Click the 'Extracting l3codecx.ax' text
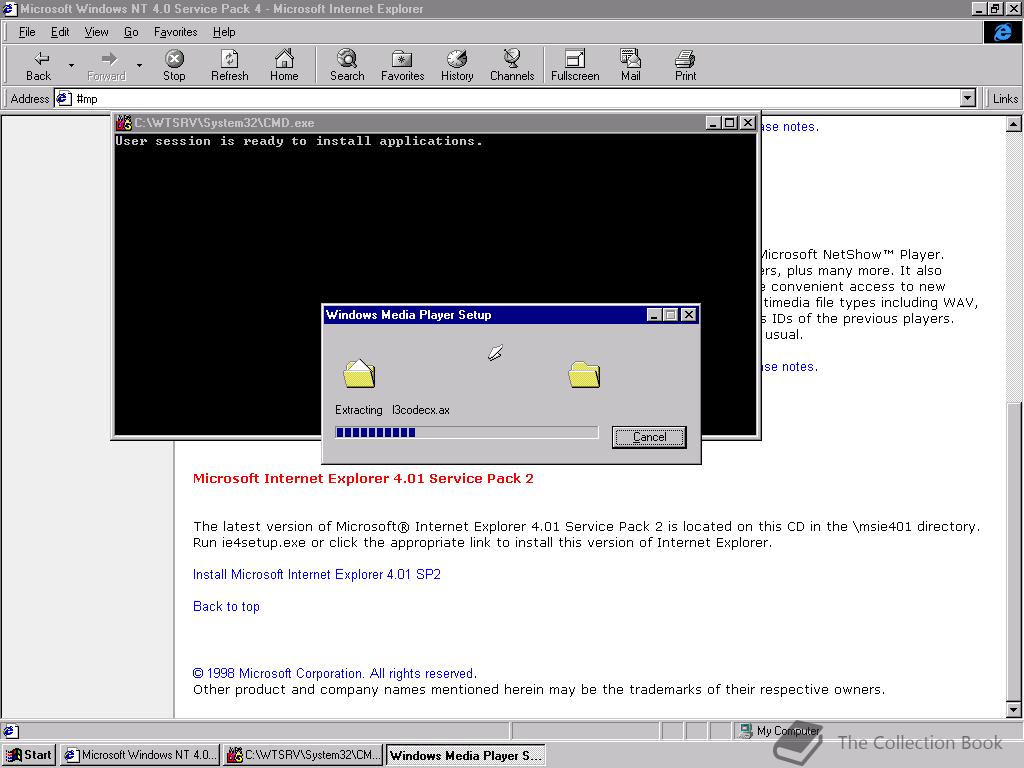 click(x=392, y=410)
